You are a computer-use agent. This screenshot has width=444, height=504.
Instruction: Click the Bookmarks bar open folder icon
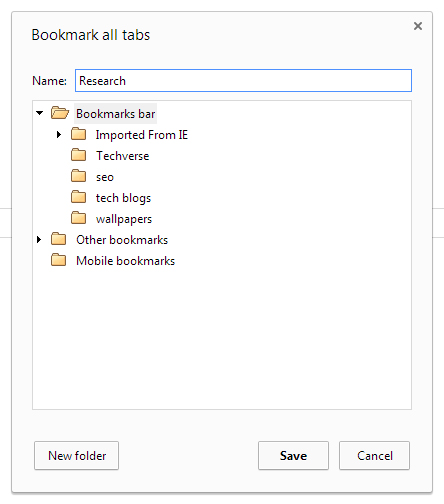60,113
